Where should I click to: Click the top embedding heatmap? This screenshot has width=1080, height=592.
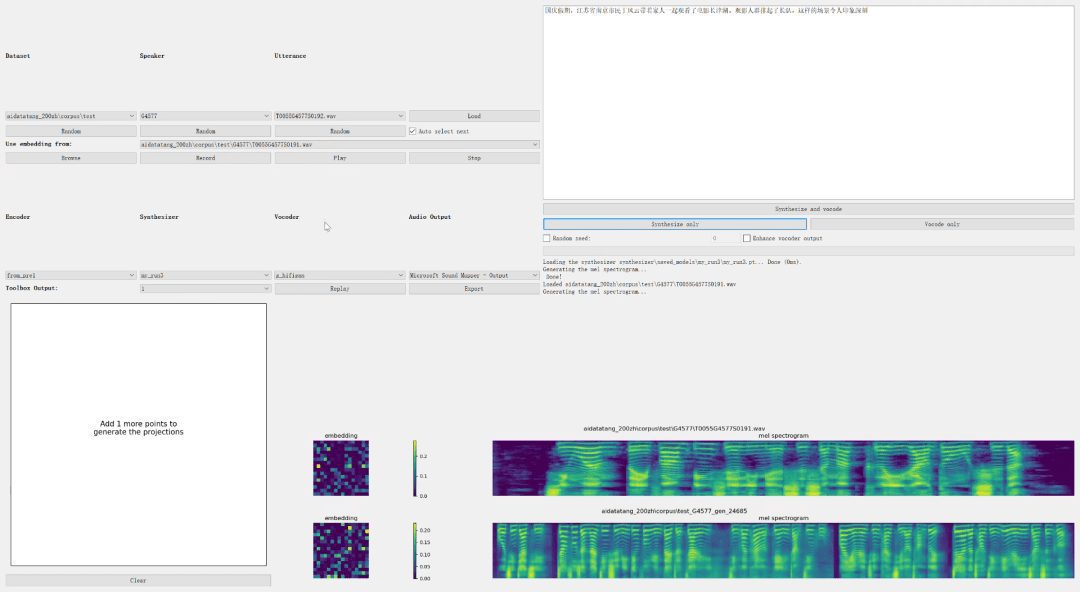tap(341, 468)
